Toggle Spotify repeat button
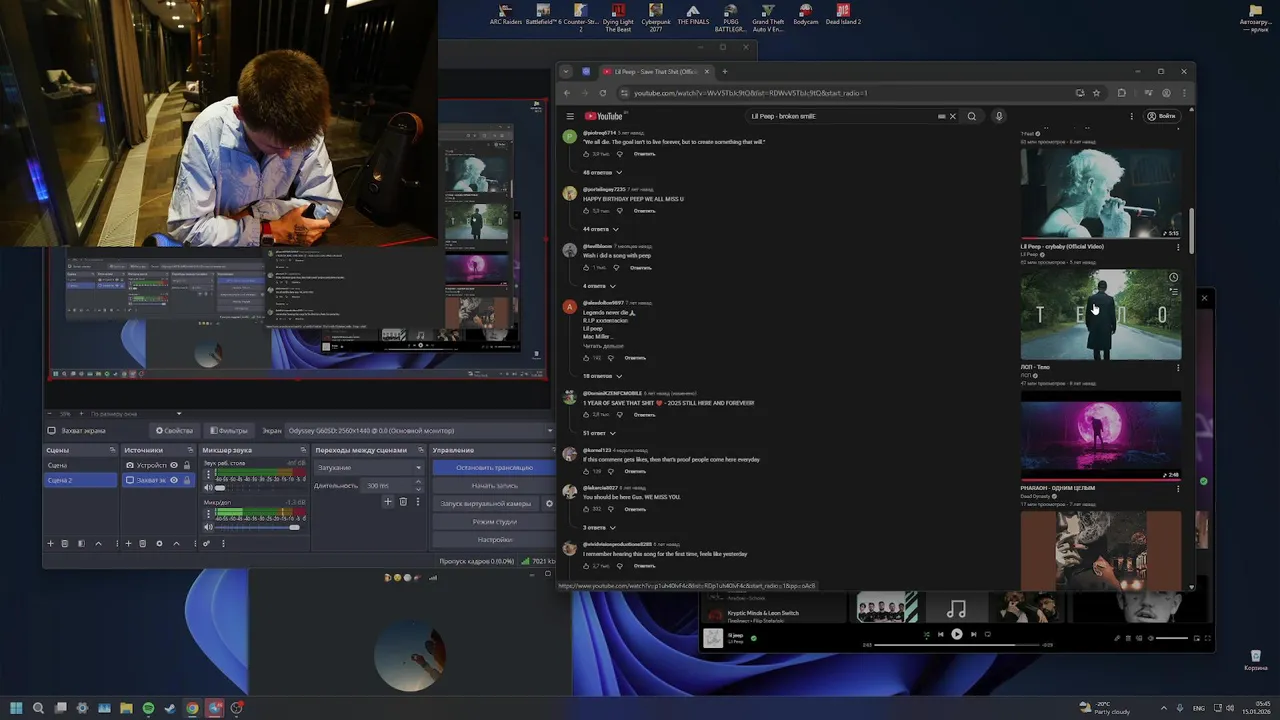The height and width of the screenshot is (720, 1280). (988, 634)
